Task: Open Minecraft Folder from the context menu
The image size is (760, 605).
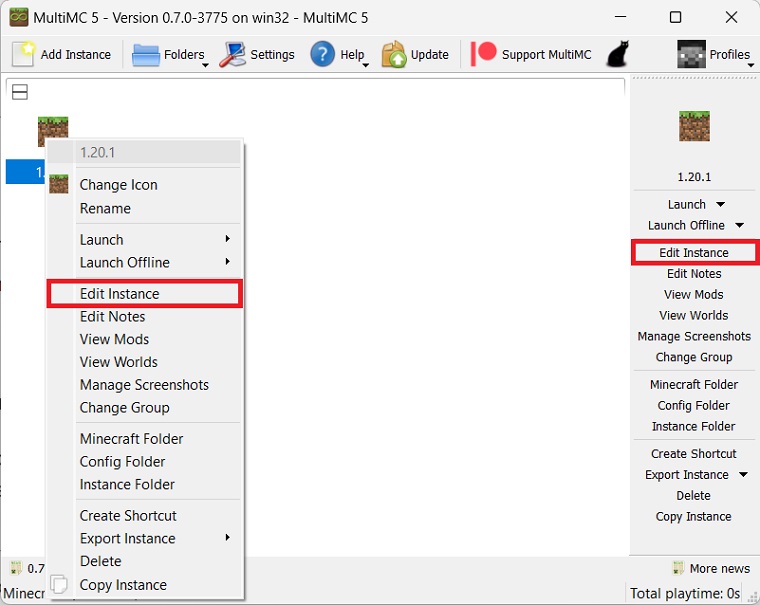Action: click(144, 439)
